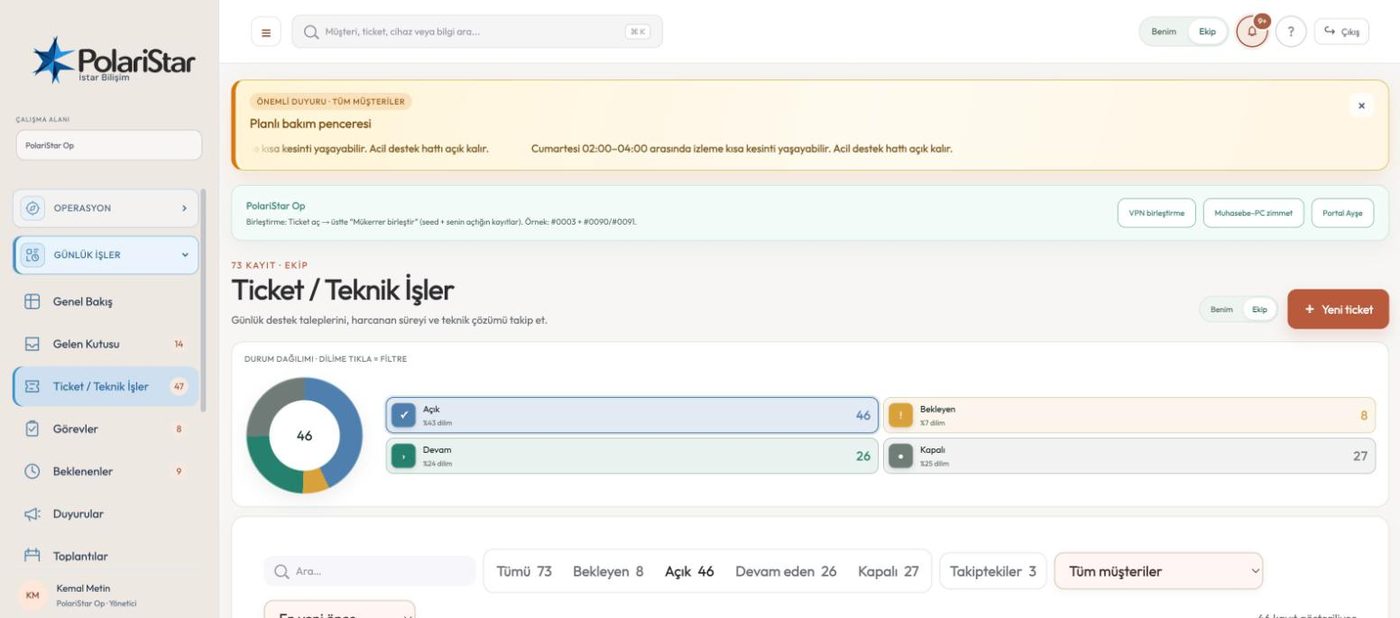Select Benim beside Yeni ticket button

click(1221, 310)
